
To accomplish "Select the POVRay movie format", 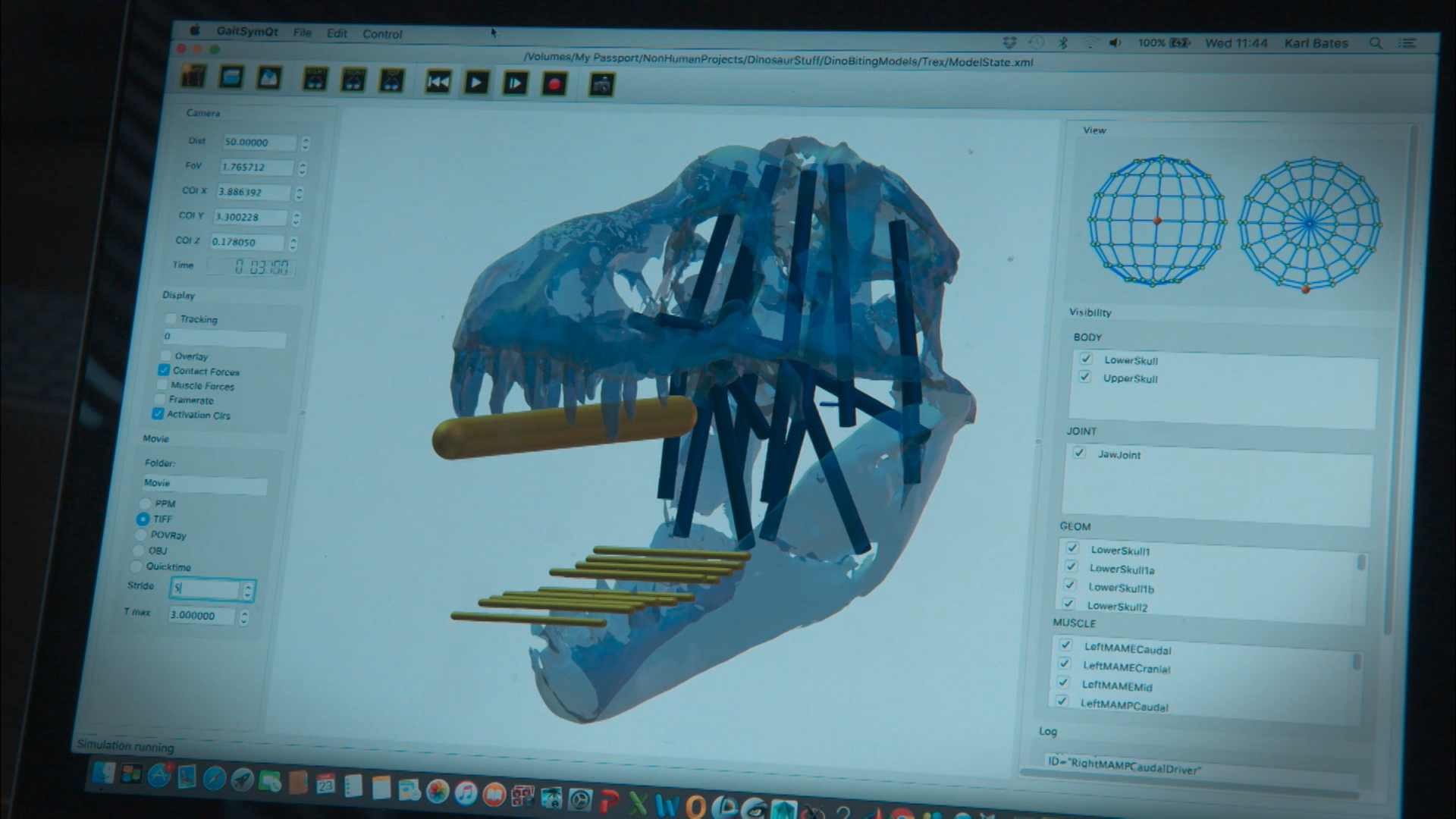I will click(x=140, y=535).
